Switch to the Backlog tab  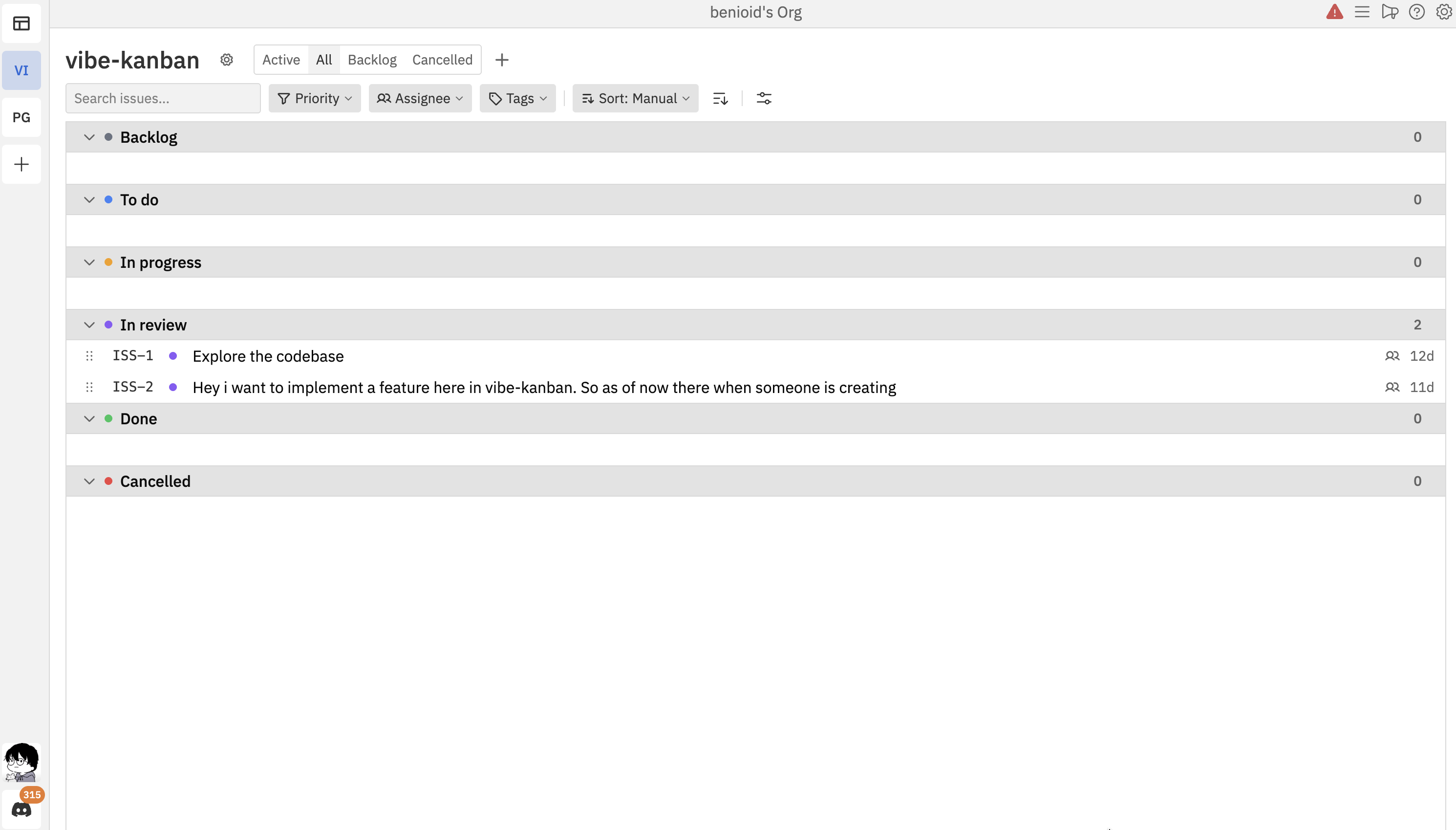click(372, 59)
